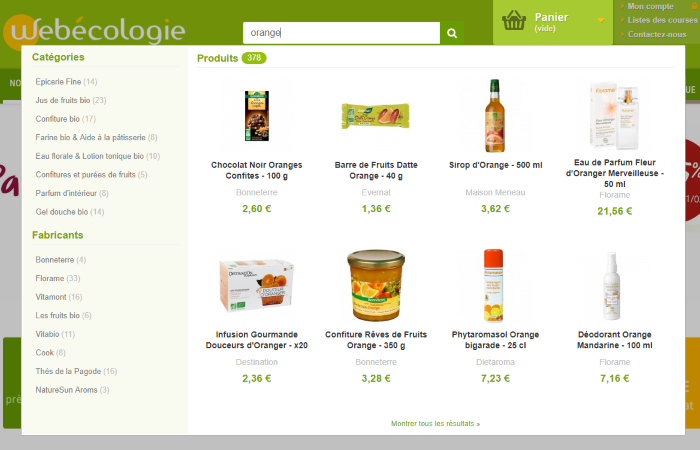
Task: Open Listes des courses link
Action: click(x=662, y=20)
